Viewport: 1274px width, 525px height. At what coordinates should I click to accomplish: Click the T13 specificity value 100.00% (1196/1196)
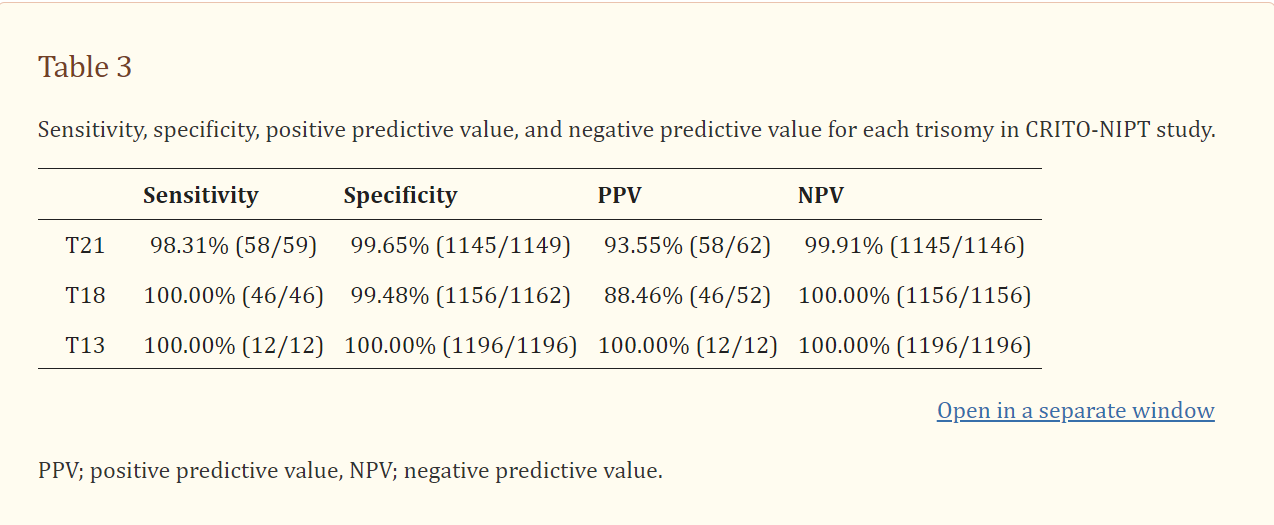[x=460, y=346]
